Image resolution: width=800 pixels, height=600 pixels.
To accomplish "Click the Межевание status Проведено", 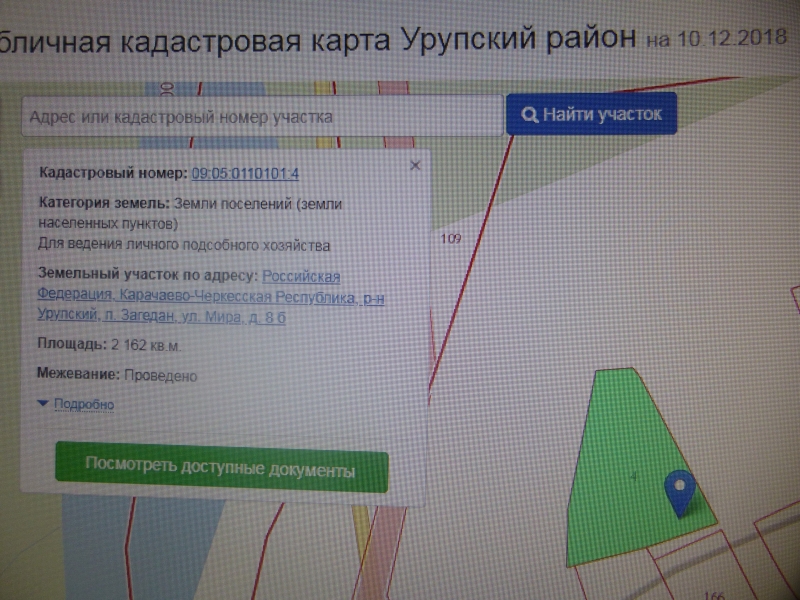I will 160,376.
